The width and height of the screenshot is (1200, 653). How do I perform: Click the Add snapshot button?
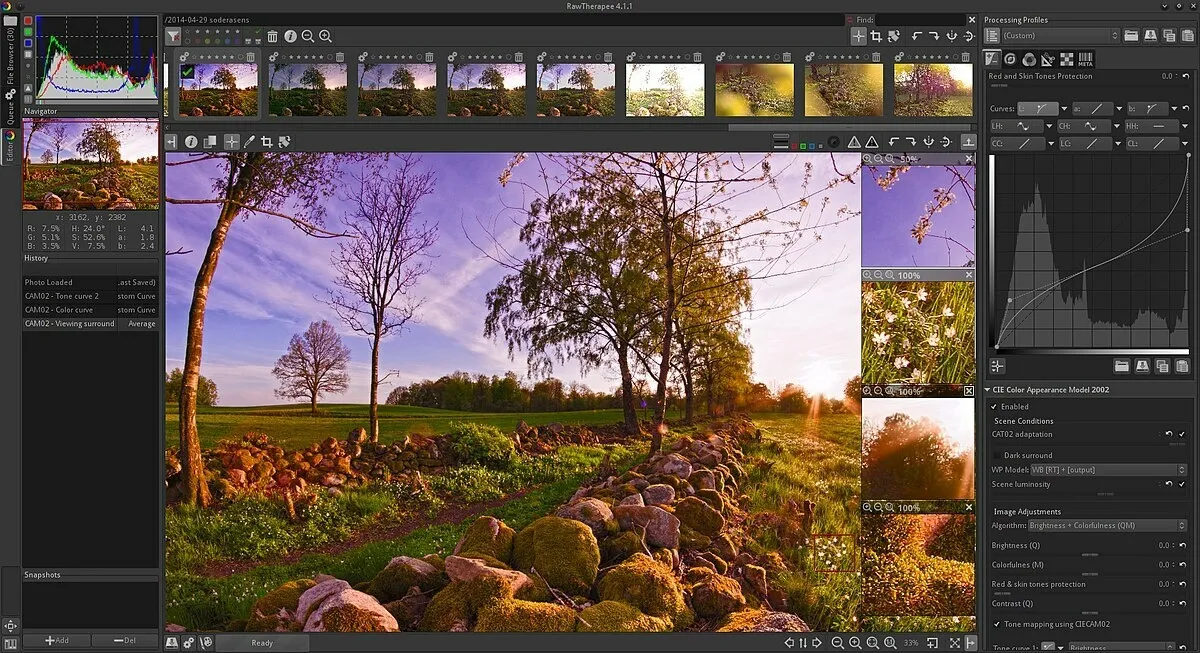[x=55, y=640]
